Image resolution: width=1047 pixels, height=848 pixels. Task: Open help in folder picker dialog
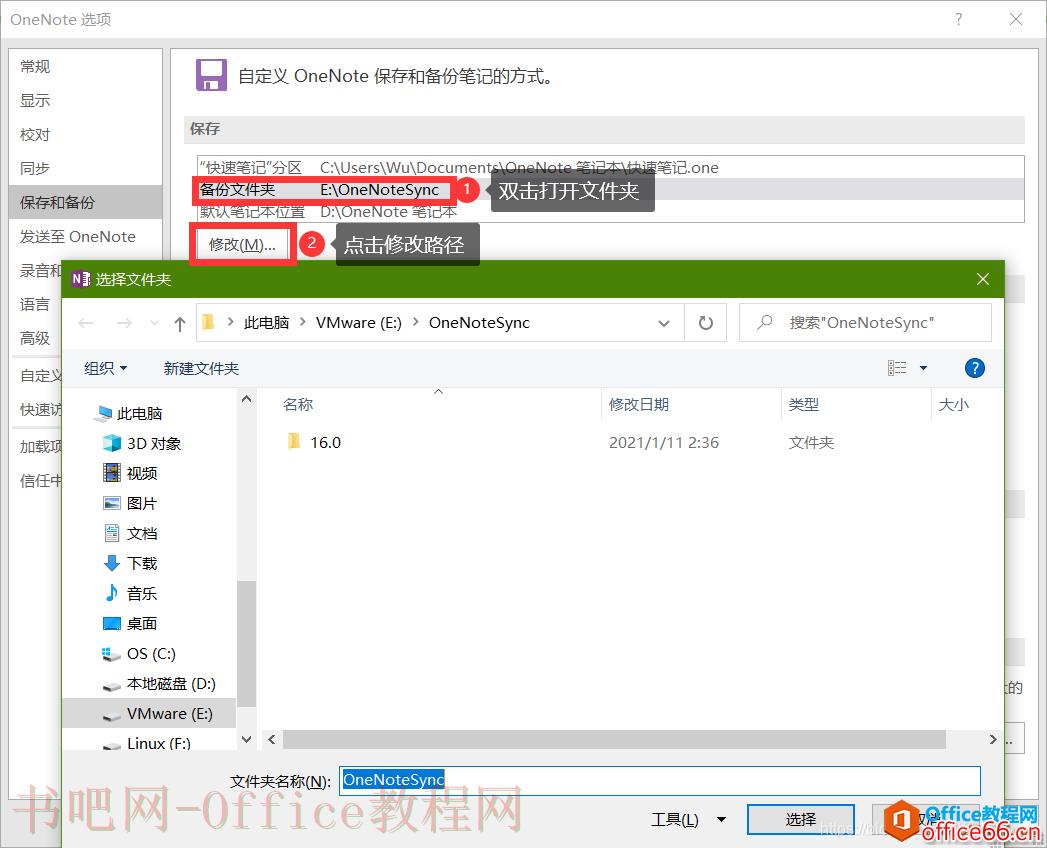[974, 368]
